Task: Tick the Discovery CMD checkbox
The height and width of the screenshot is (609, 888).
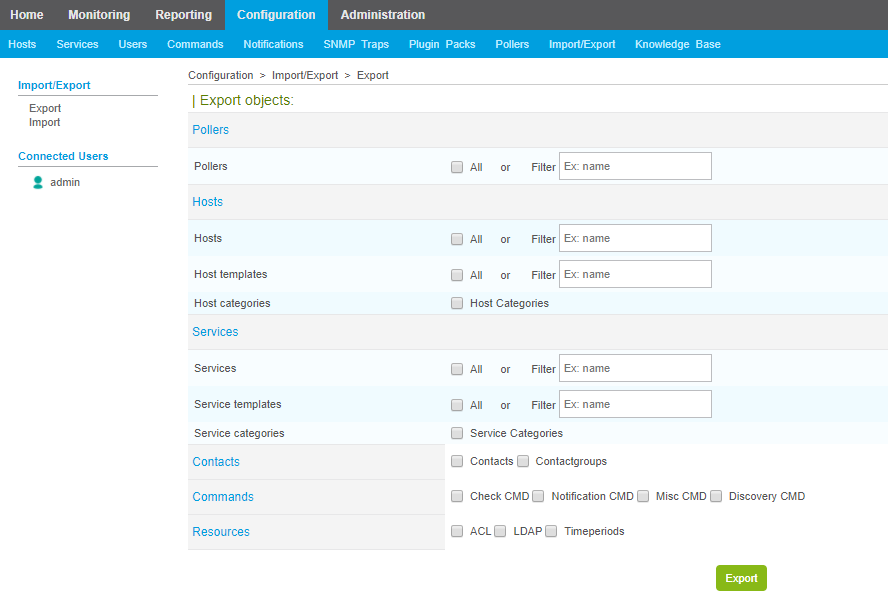Action: coord(716,496)
